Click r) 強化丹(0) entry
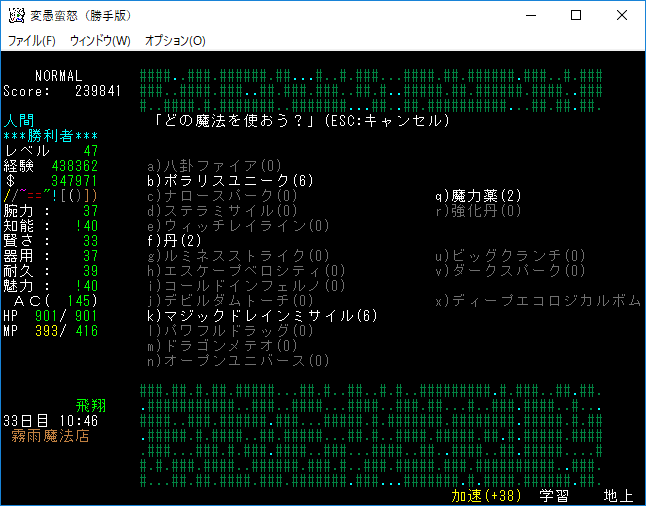Viewport: 646px width, 506px height. tap(478, 211)
